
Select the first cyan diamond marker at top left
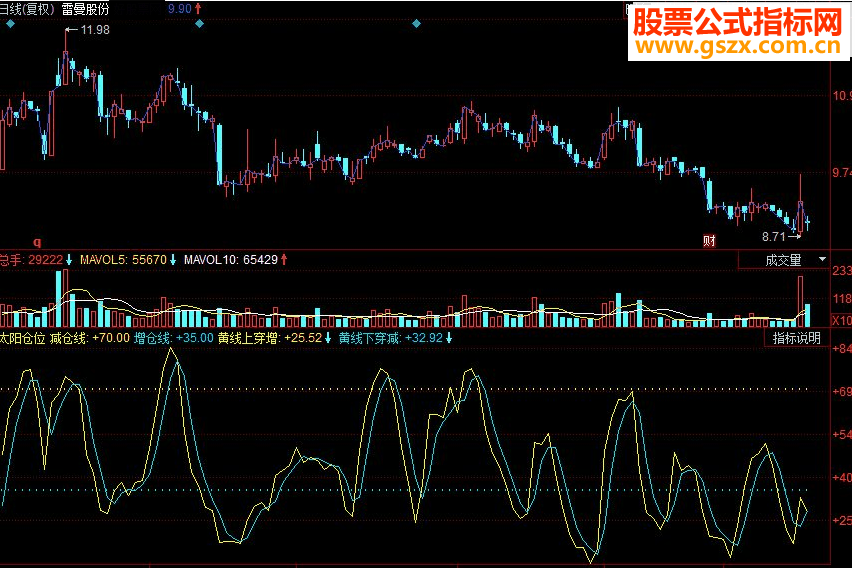click(x=10, y=24)
